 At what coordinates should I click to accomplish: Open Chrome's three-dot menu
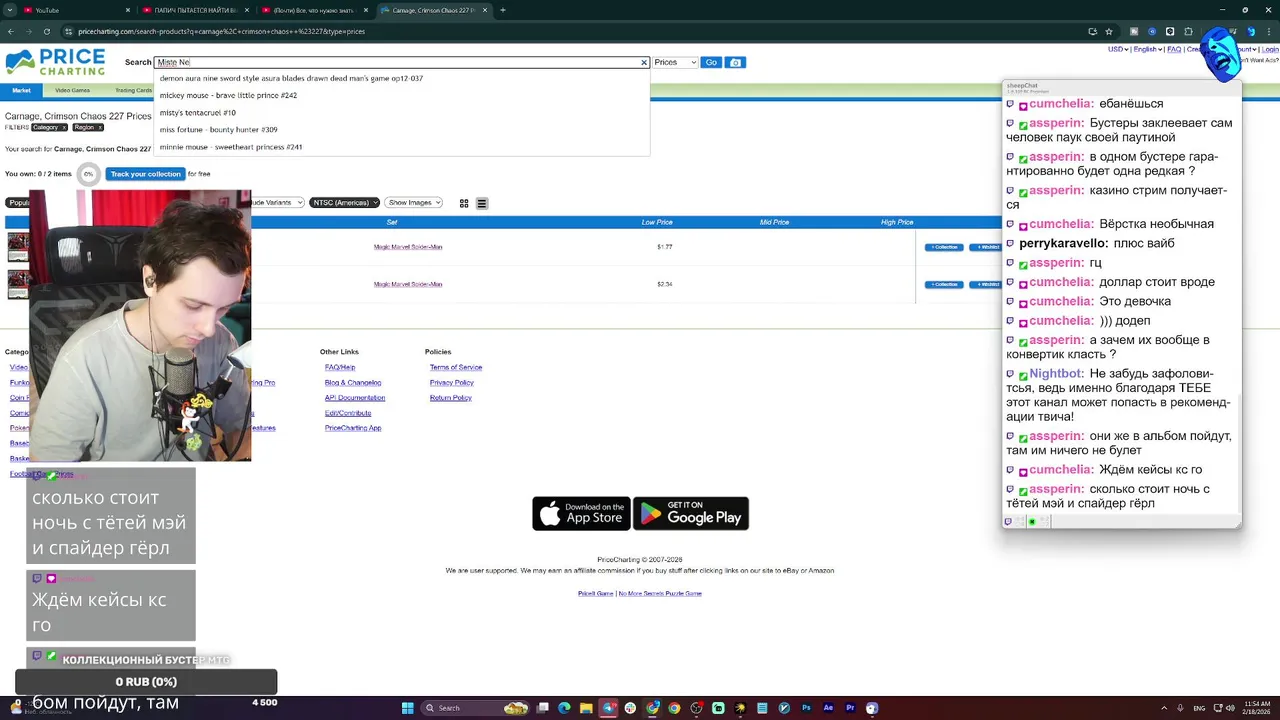(x=1270, y=31)
